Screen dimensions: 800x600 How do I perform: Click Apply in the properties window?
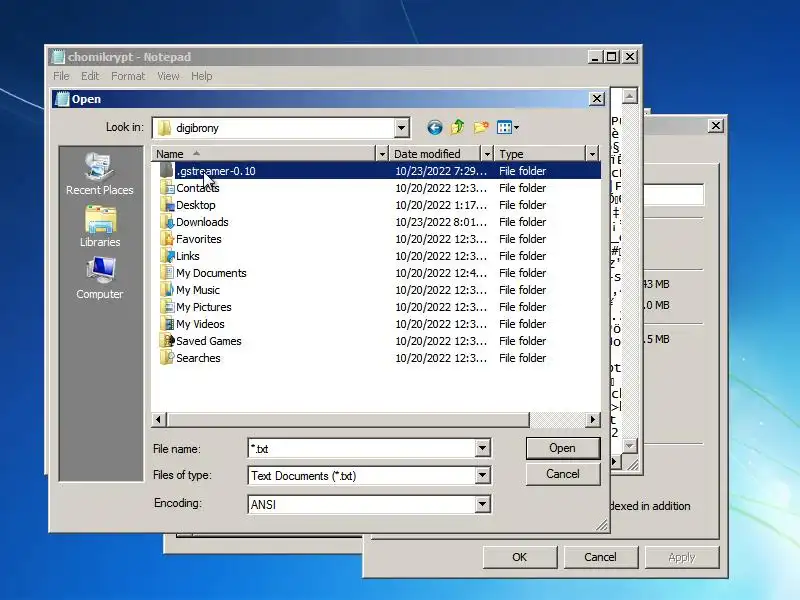pyautogui.click(x=682, y=557)
